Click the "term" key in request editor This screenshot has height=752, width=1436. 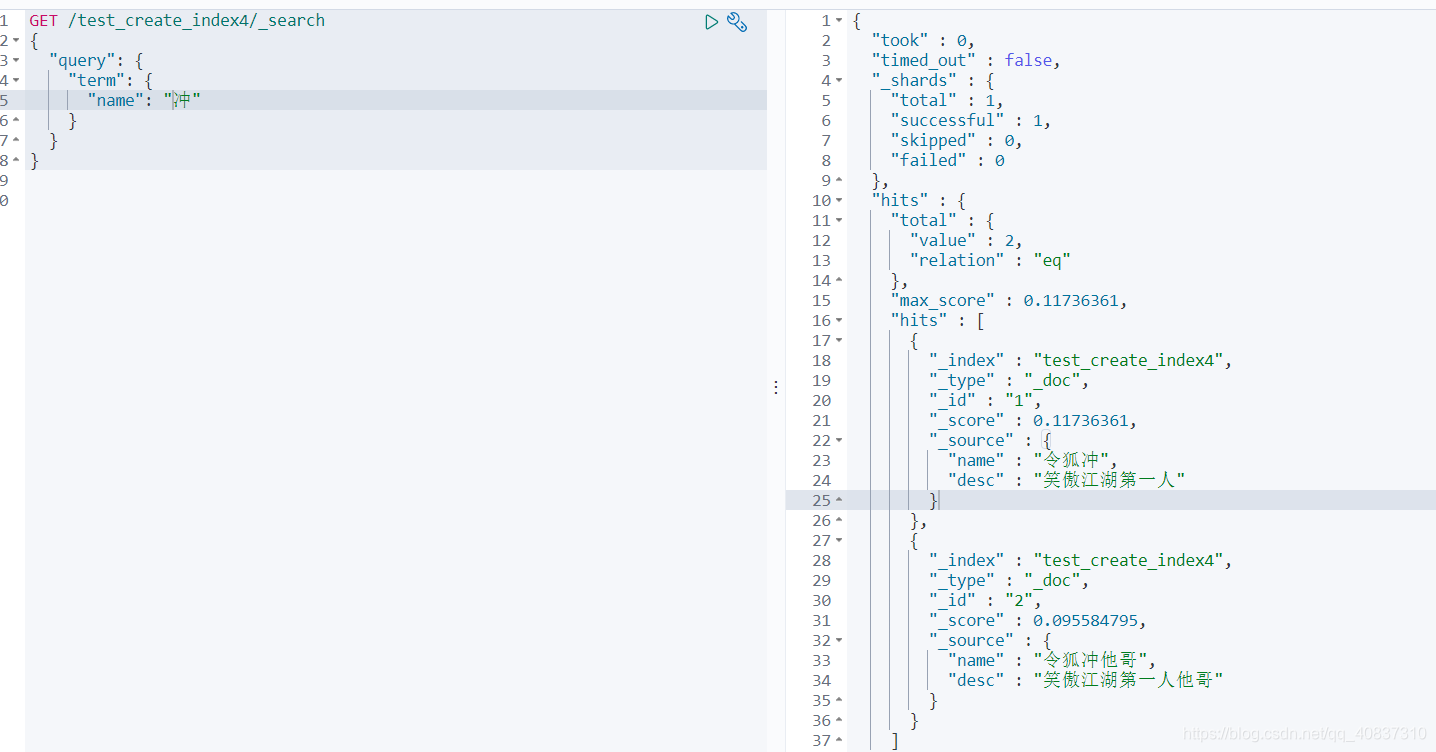(x=96, y=80)
